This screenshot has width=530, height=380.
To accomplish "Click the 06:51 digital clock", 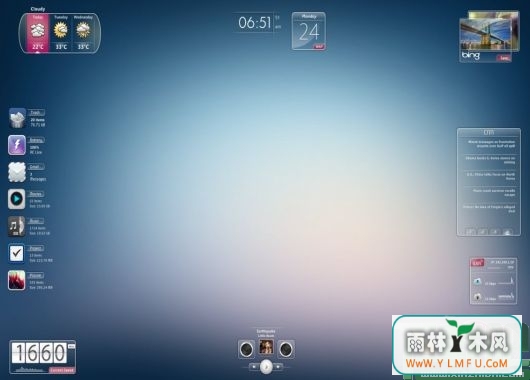I will (255, 23).
